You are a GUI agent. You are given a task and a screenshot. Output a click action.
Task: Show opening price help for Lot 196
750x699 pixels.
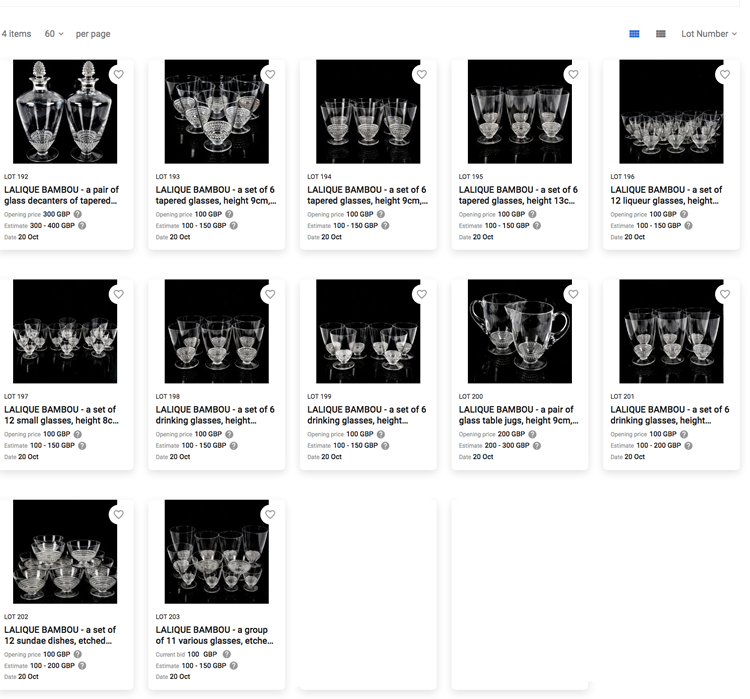click(x=684, y=214)
